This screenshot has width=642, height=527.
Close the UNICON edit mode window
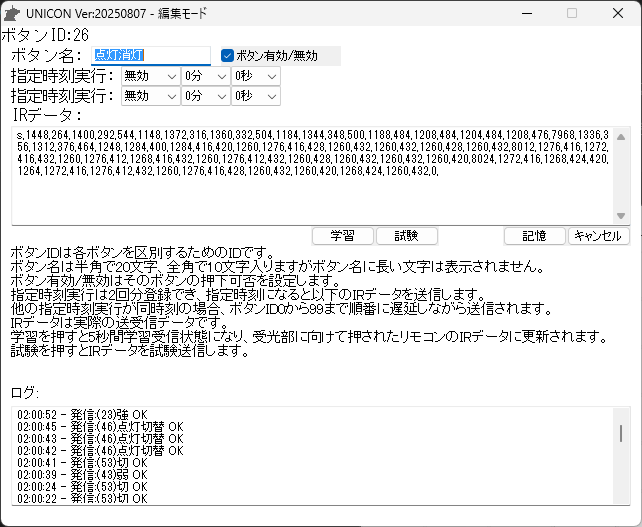pyautogui.click(x=618, y=13)
